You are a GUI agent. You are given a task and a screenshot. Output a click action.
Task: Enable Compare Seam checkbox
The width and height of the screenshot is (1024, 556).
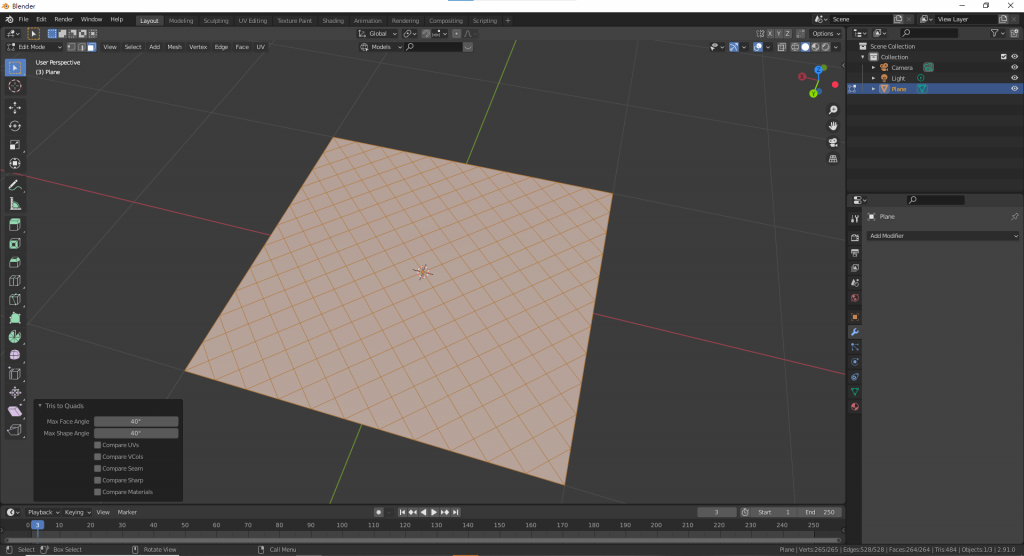coord(97,468)
